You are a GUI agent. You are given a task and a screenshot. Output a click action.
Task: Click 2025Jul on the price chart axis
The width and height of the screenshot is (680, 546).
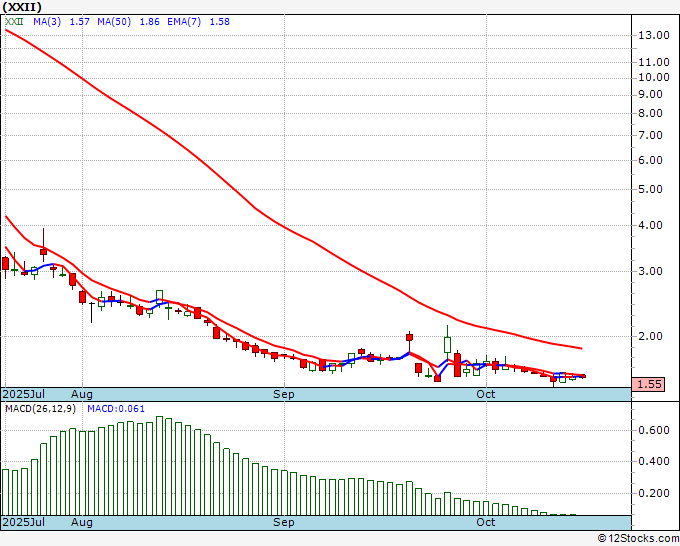coord(23,394)
